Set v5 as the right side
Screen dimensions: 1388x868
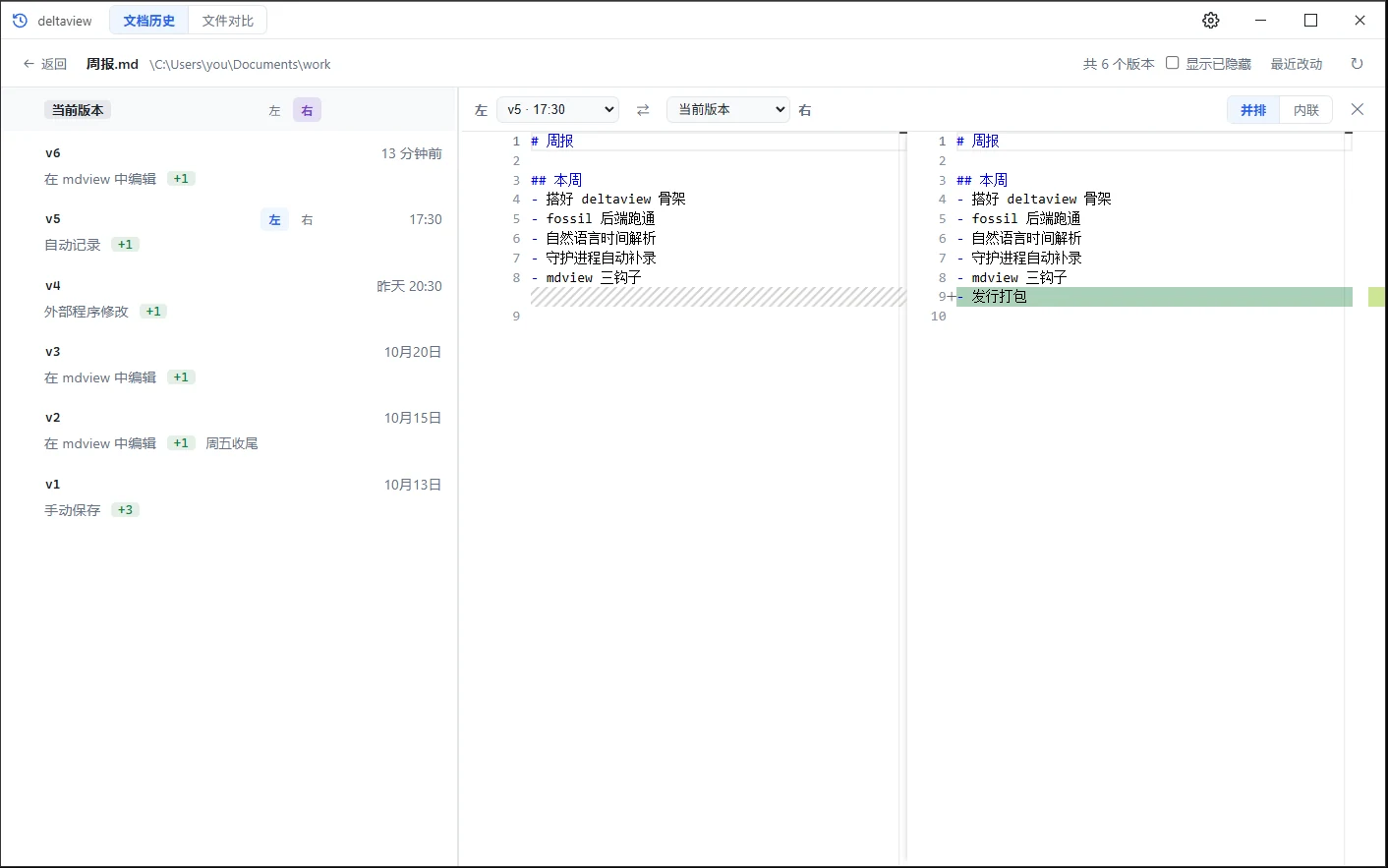(x=307, y=220)
